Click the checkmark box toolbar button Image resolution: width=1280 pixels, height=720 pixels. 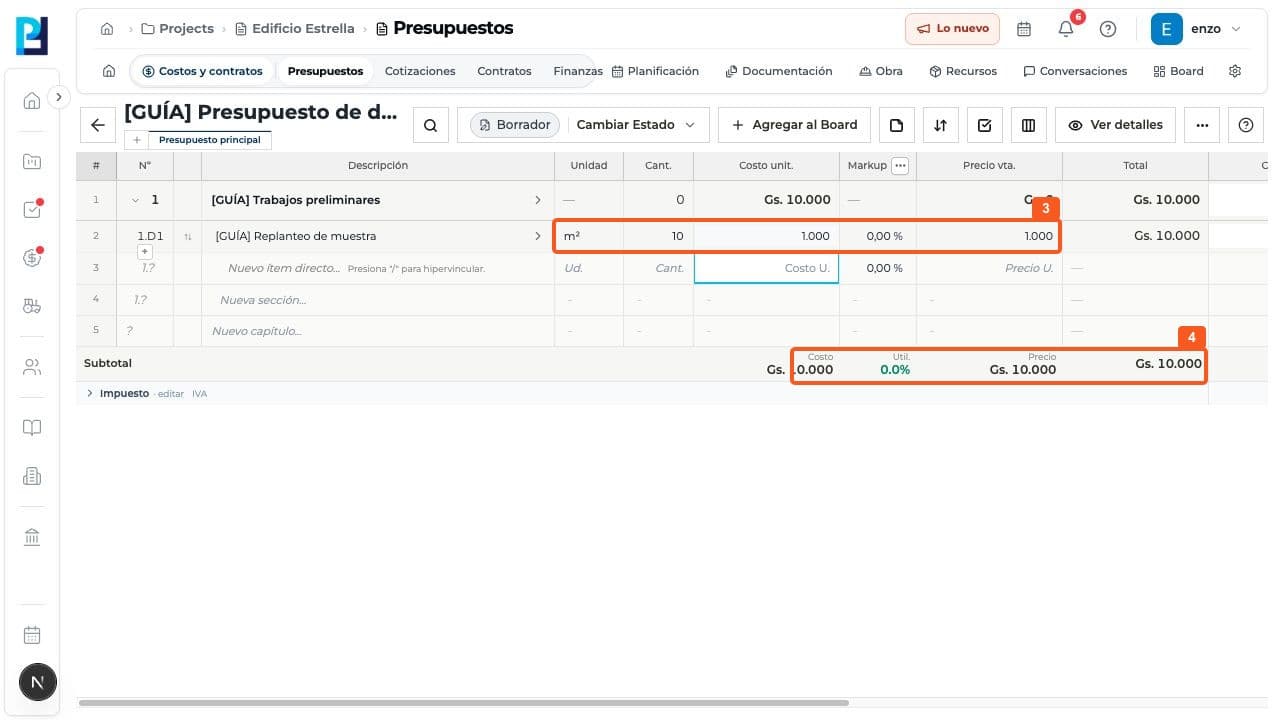click(984, 125)
